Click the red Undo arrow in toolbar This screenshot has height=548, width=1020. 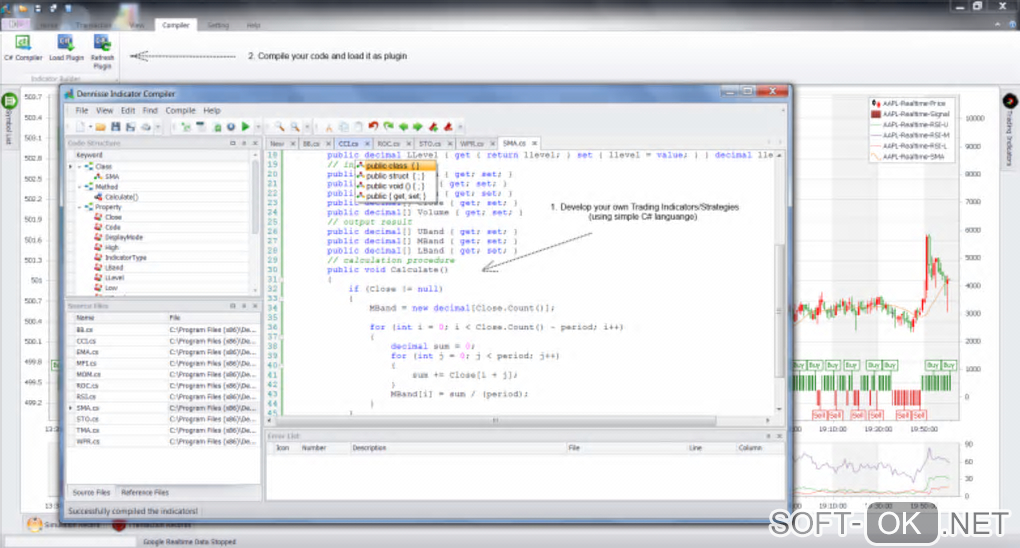pyautogui.click(x=373, y=127)
